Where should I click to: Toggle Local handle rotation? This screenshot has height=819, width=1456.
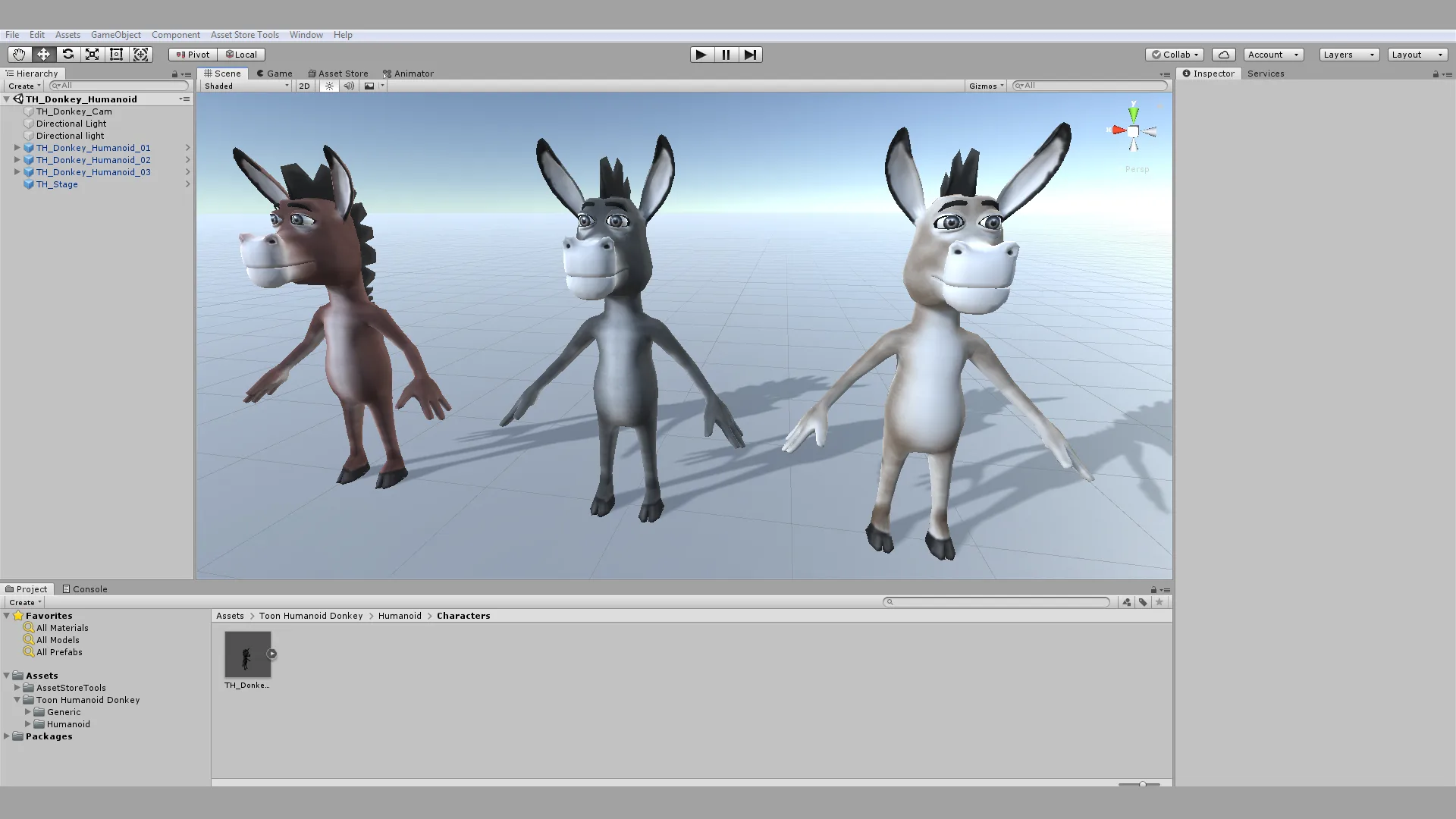tap(241, 55)
